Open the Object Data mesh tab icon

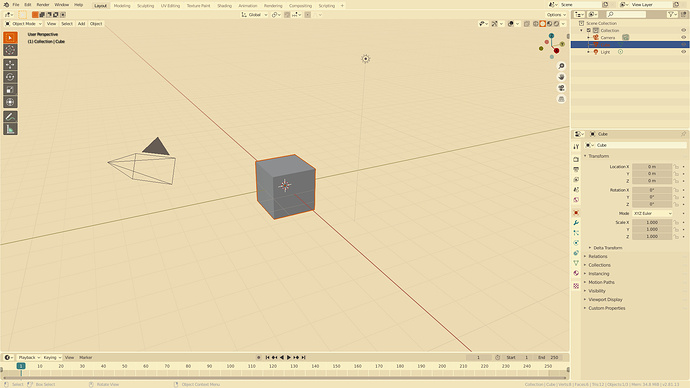[x=576, y=263]
